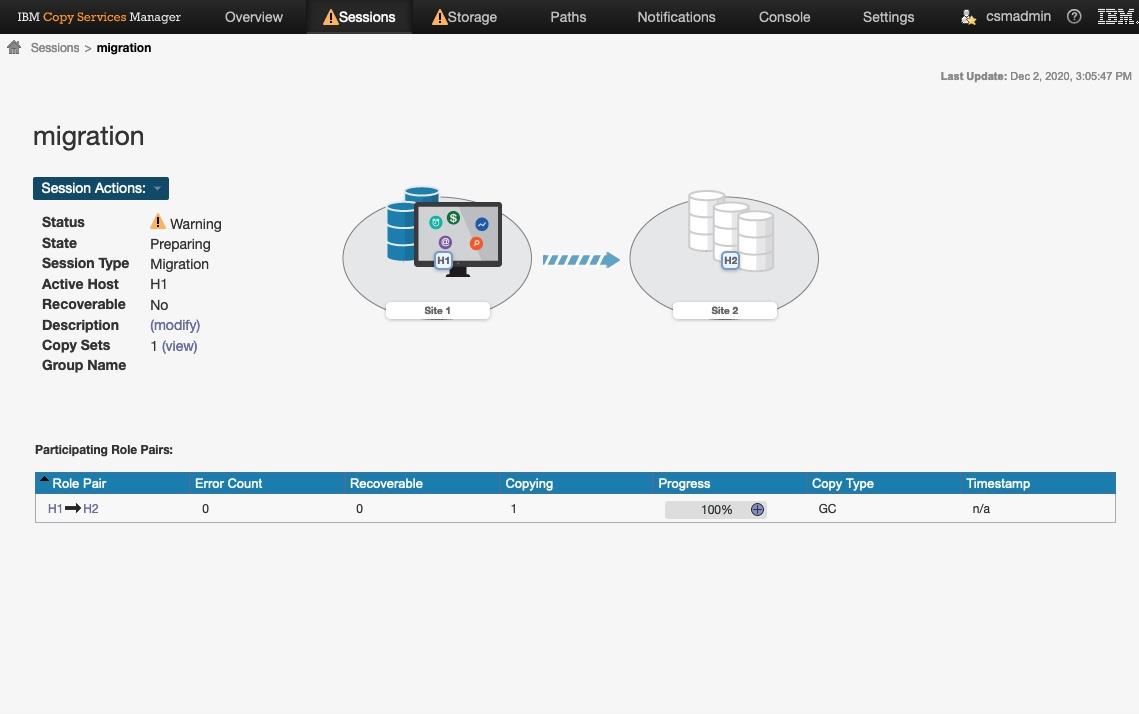Click the H1 host icon in Site 1 diagram

pyautogui.click(x=442, y=260)
